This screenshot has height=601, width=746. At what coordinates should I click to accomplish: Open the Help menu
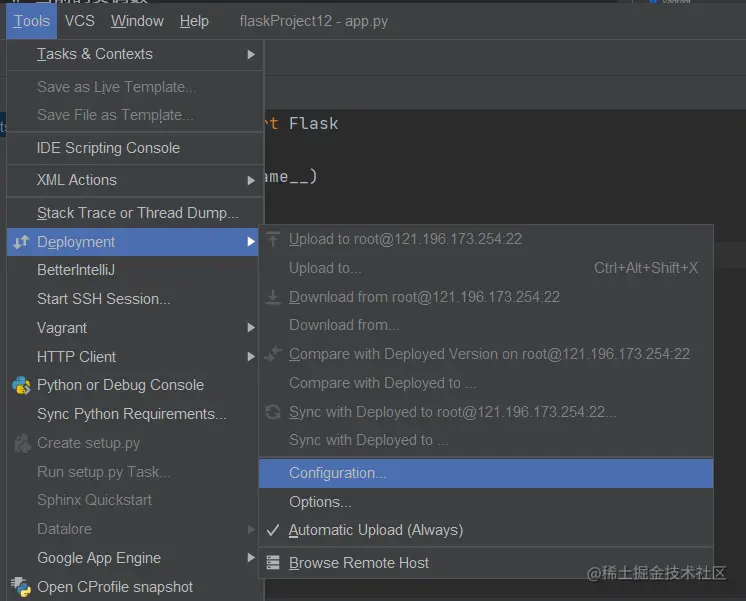click(194, 21)
